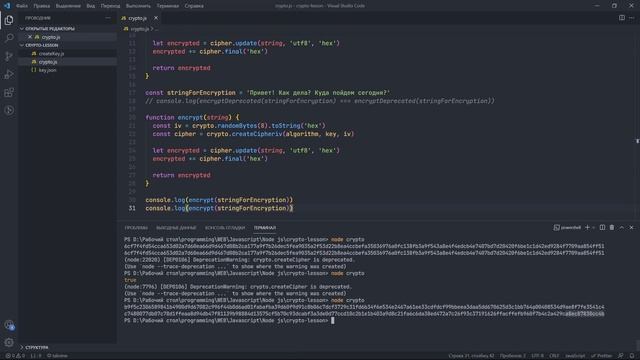640x360 pixels.
Task: Close the crypto.js editor tab
Action: tap(156, 18)
